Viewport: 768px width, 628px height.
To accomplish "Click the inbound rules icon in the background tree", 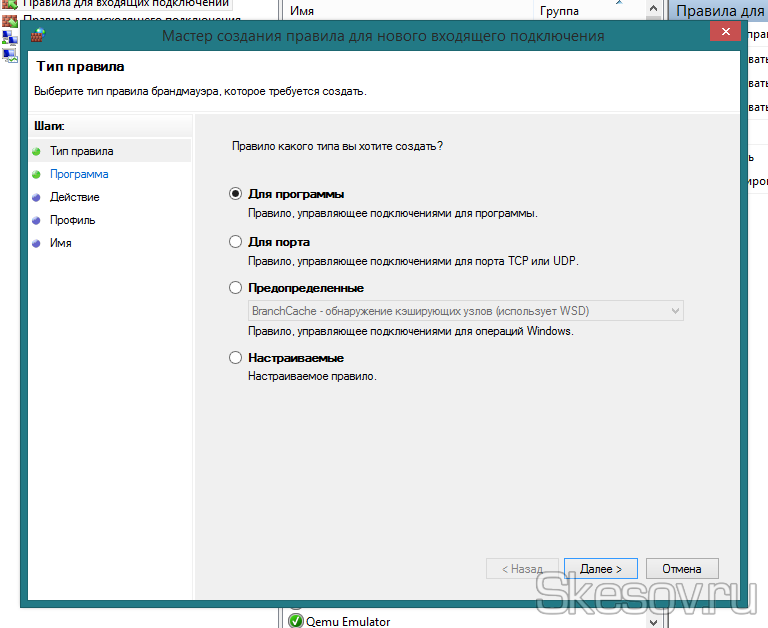I will click(x=9, y=4).
